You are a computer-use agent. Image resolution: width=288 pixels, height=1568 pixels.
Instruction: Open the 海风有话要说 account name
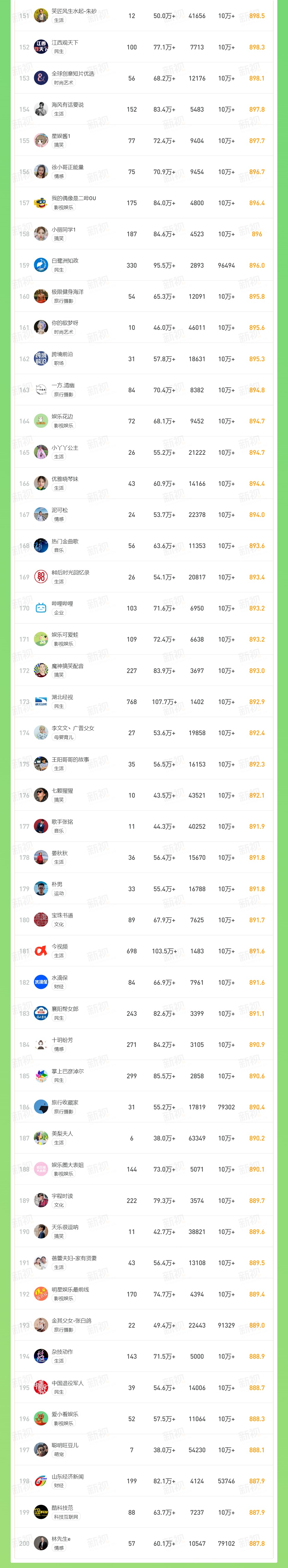pyautogui.click(x=68, y=105)
